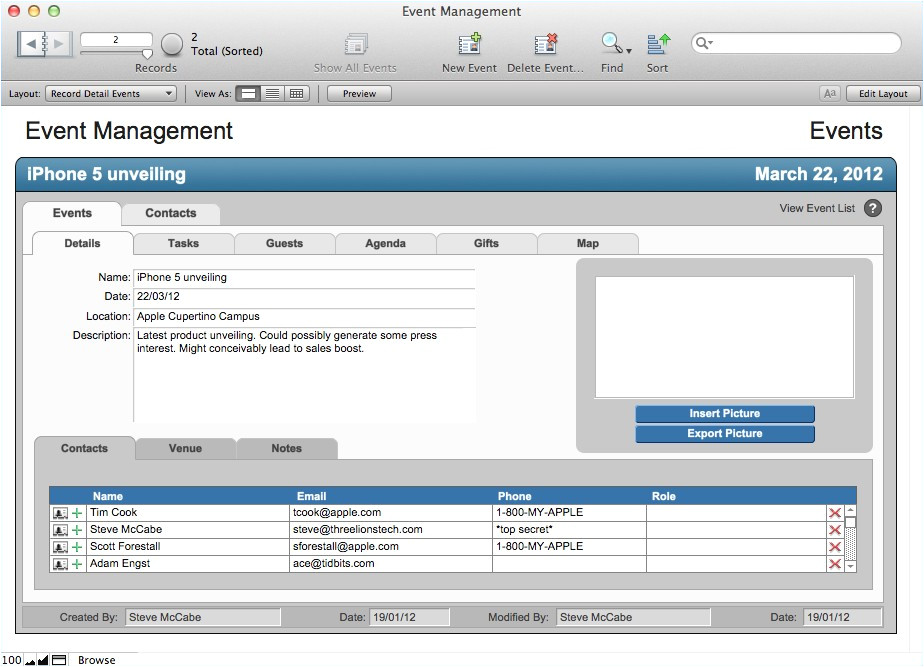Open the Layout dropdown menu

[x=111, y=94]
